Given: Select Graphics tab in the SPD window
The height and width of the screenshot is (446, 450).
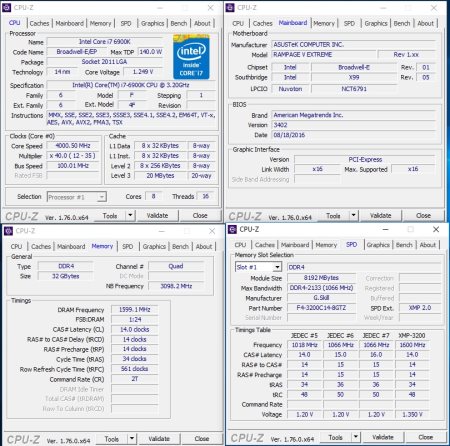Looking at the screenshot, I should 378,245.
